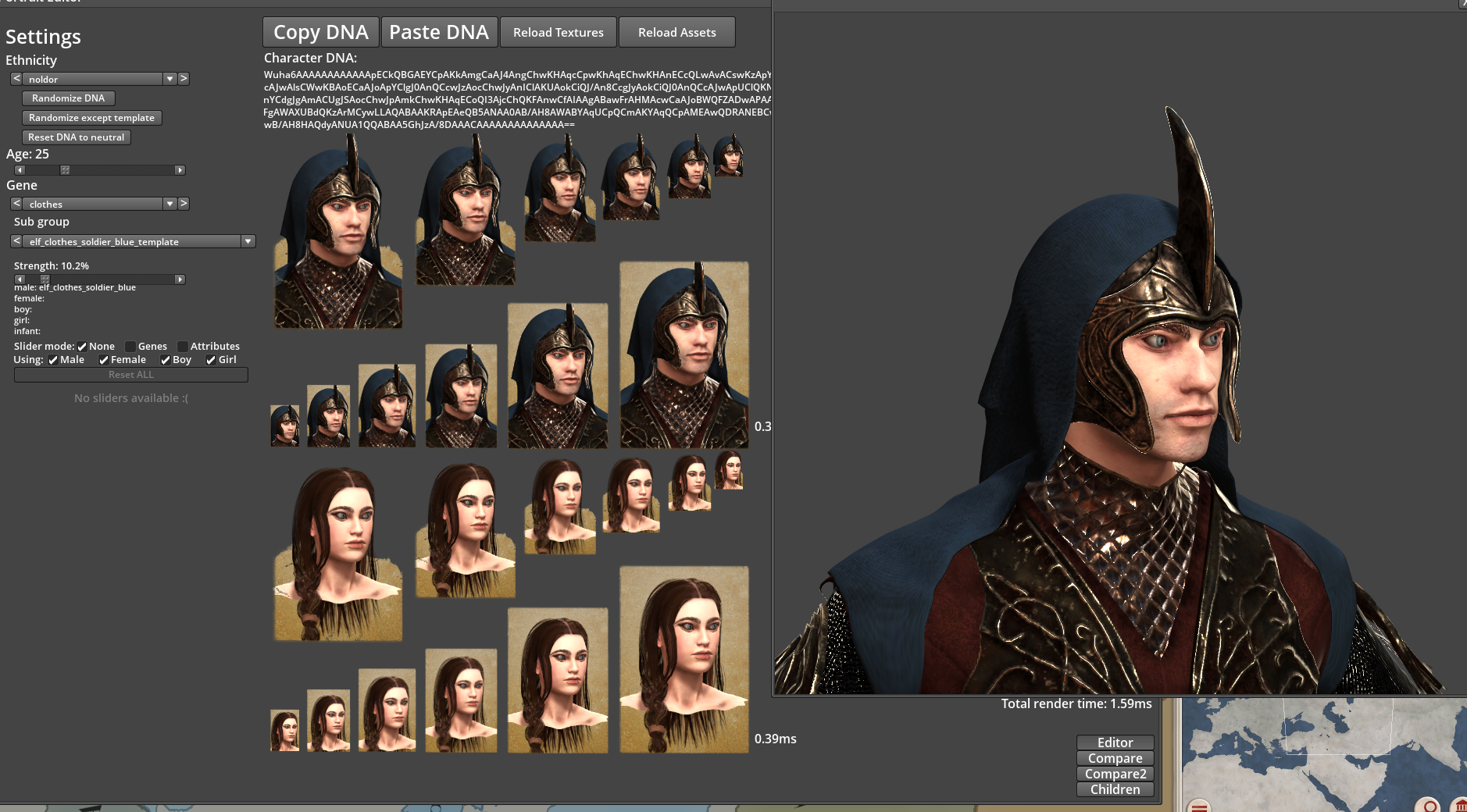Click previous sub group arrow
Image resolution: width=1467 pixels, height=812 pixels.
tap(16, 241)
